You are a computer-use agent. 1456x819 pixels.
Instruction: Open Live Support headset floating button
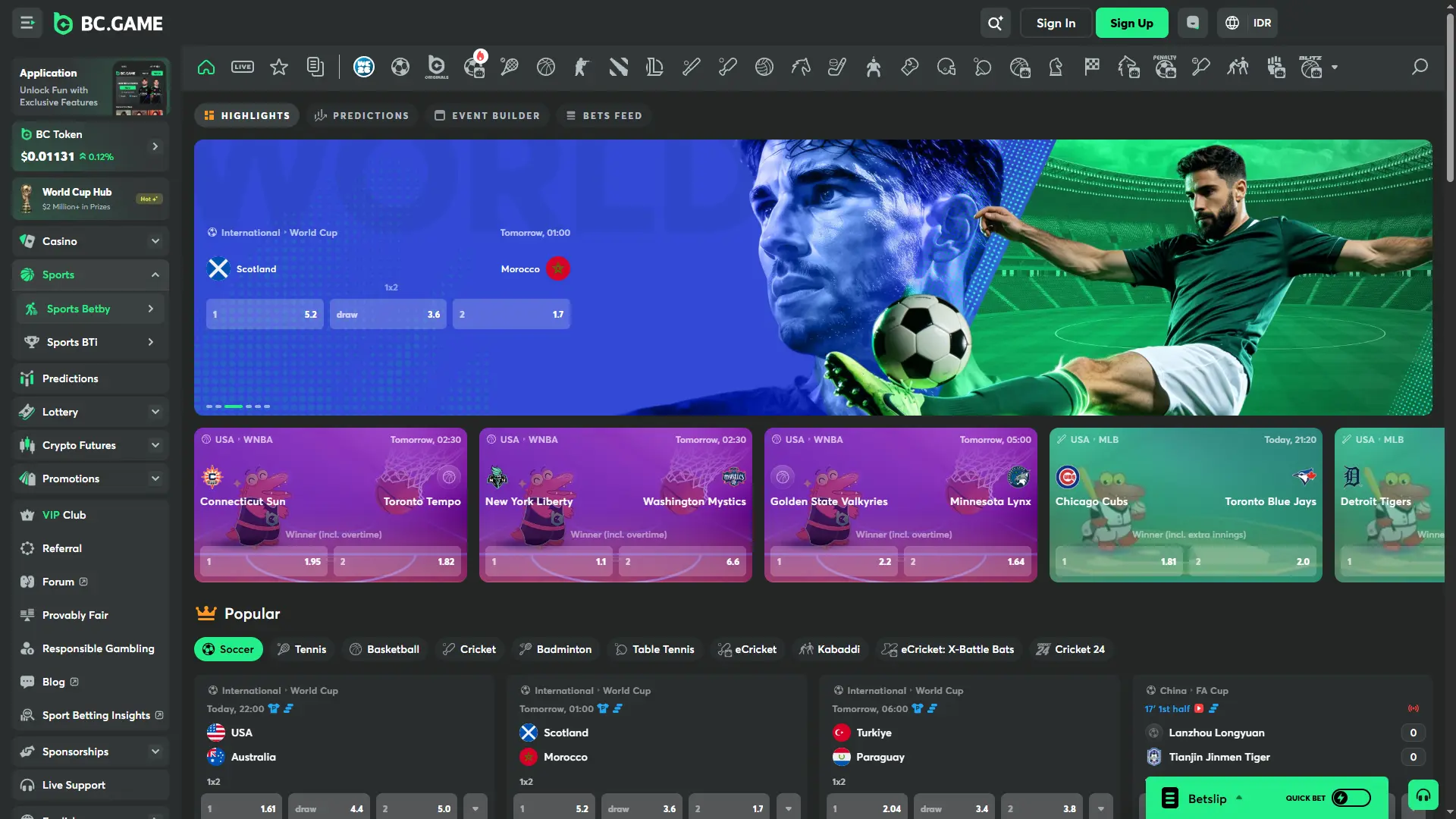click(1423, 795)
